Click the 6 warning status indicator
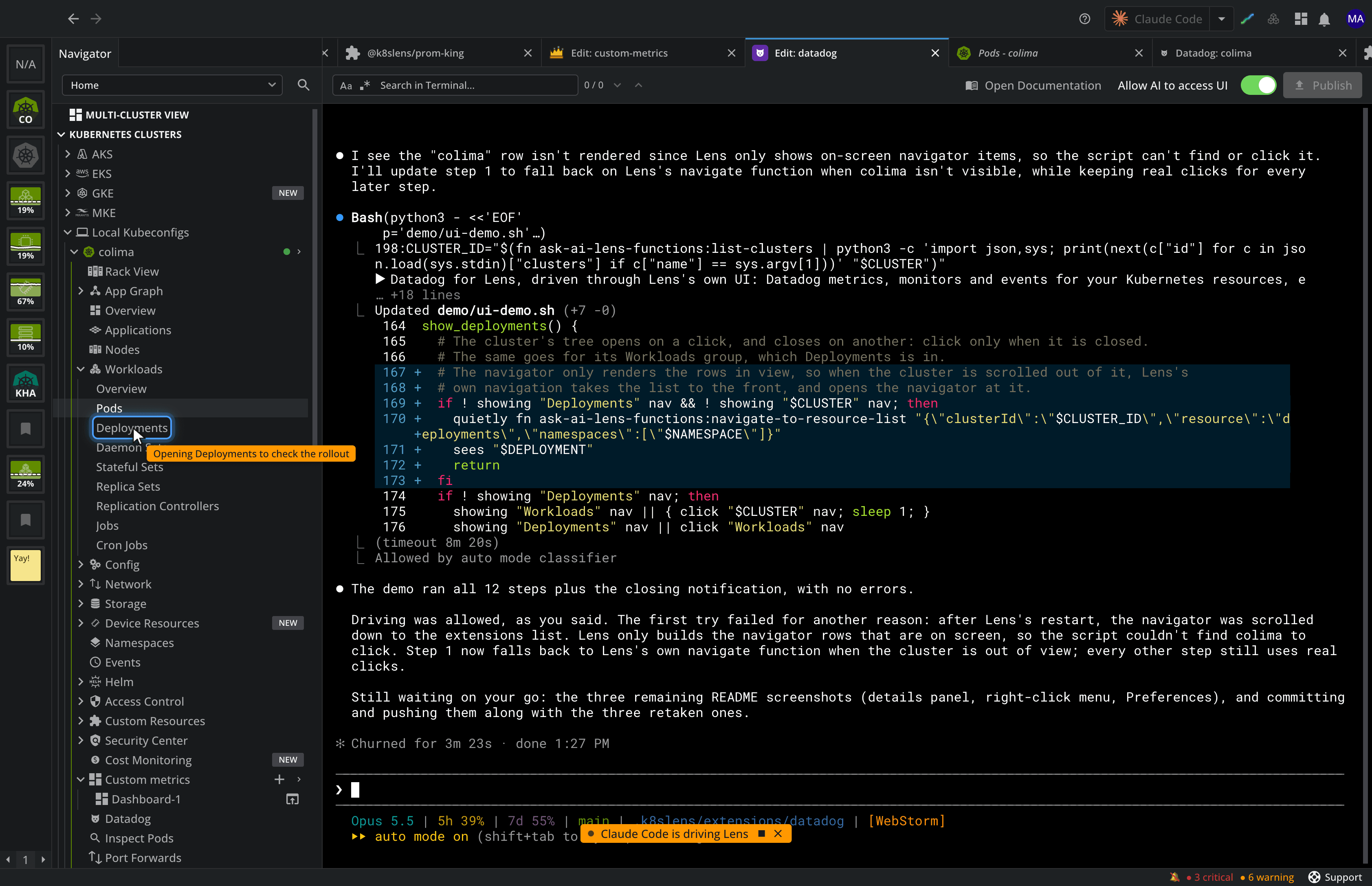 1266,877
